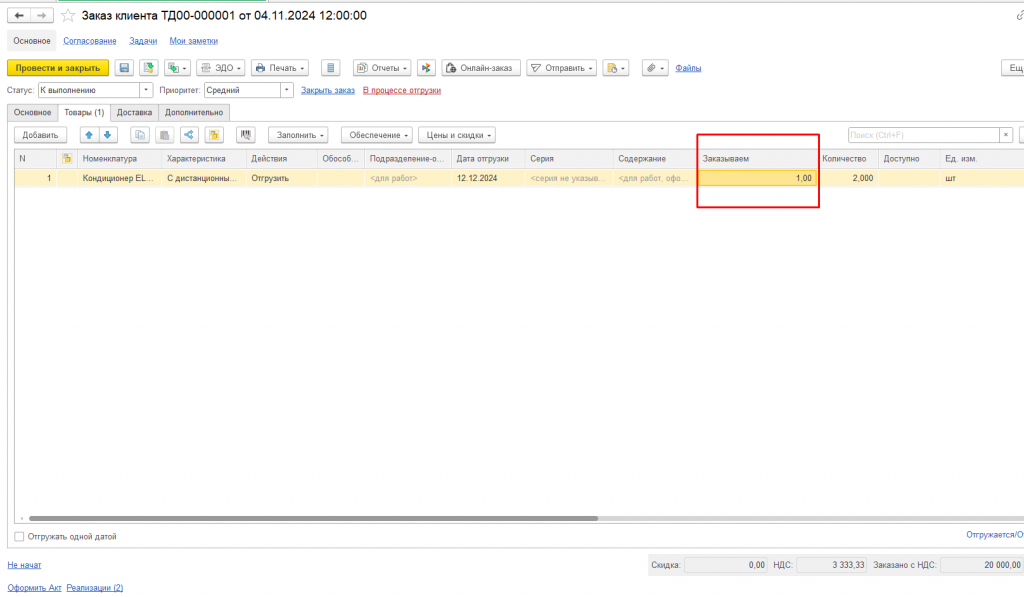Move row down with blue down arrow
The image size is (1024, 597).
[x=108, y=135]
